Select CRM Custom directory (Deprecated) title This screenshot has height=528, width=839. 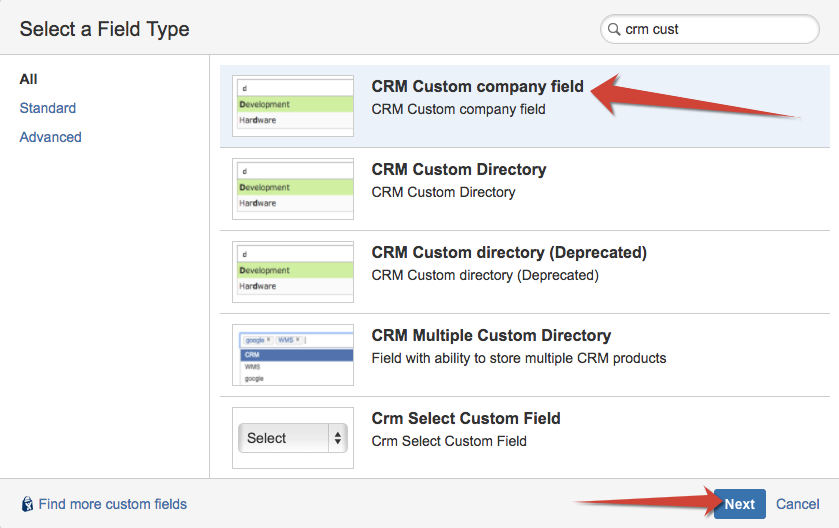click(x=509, y=253)
